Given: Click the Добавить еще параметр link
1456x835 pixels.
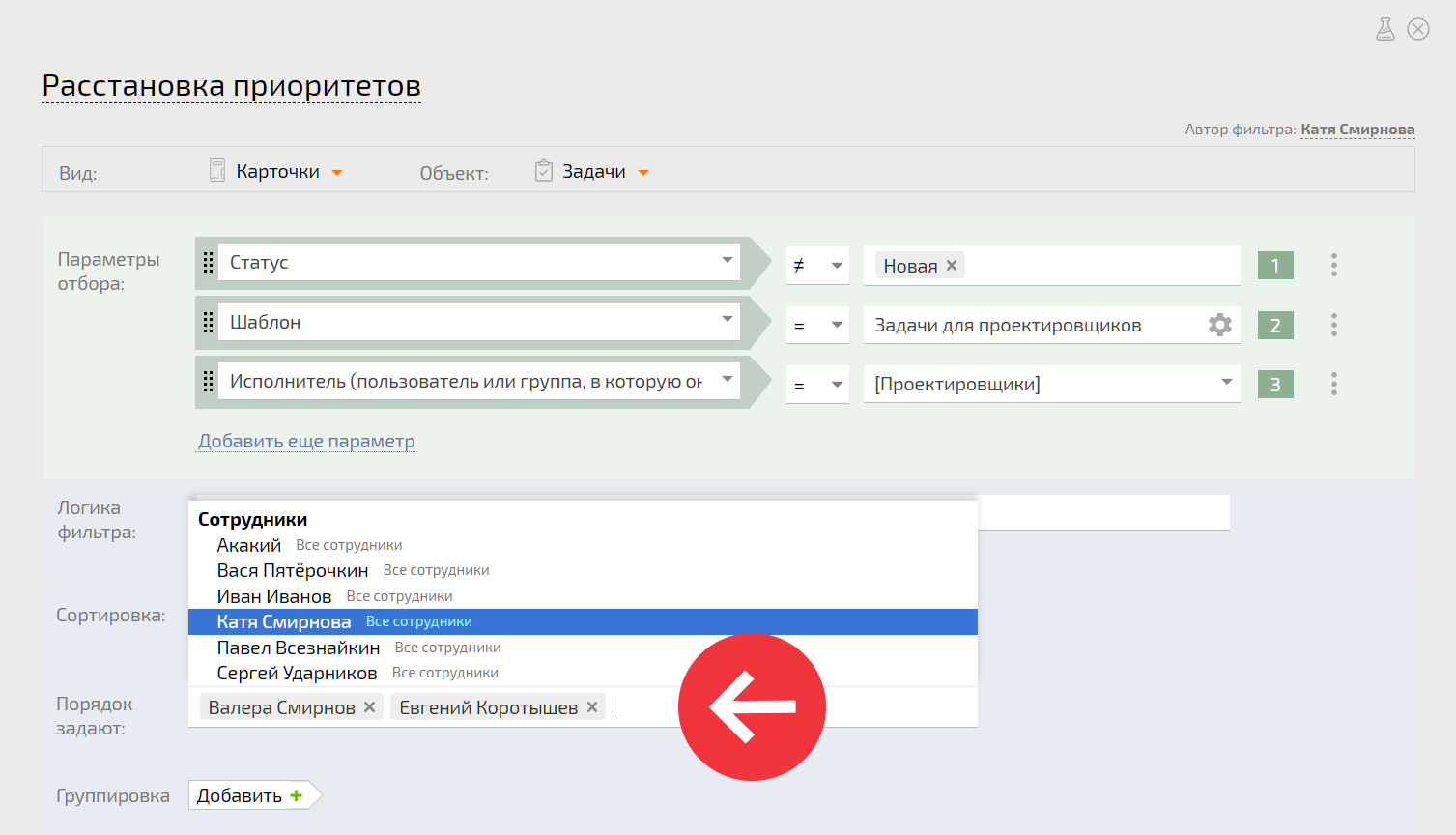Looking at the screenshot, I should pos(306,442).
